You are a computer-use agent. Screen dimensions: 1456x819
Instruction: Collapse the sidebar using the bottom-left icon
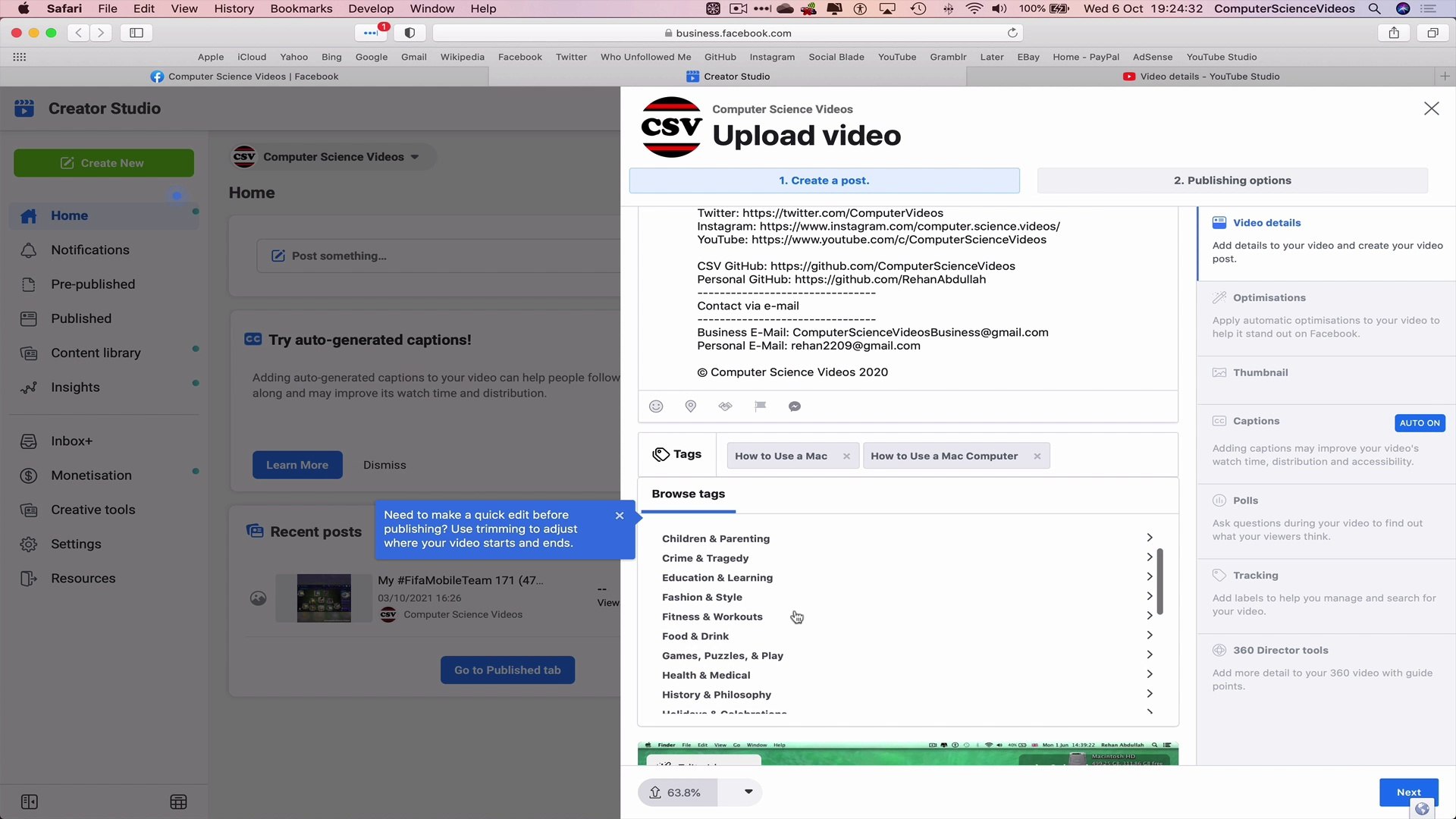30,802
